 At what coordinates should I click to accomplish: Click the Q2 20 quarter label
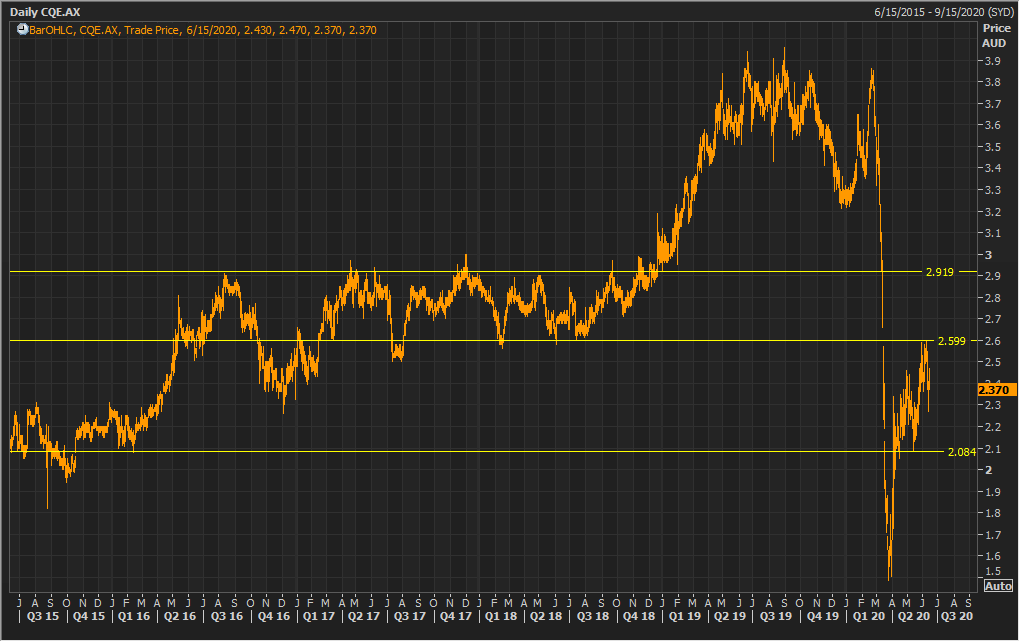click(914, 616)
